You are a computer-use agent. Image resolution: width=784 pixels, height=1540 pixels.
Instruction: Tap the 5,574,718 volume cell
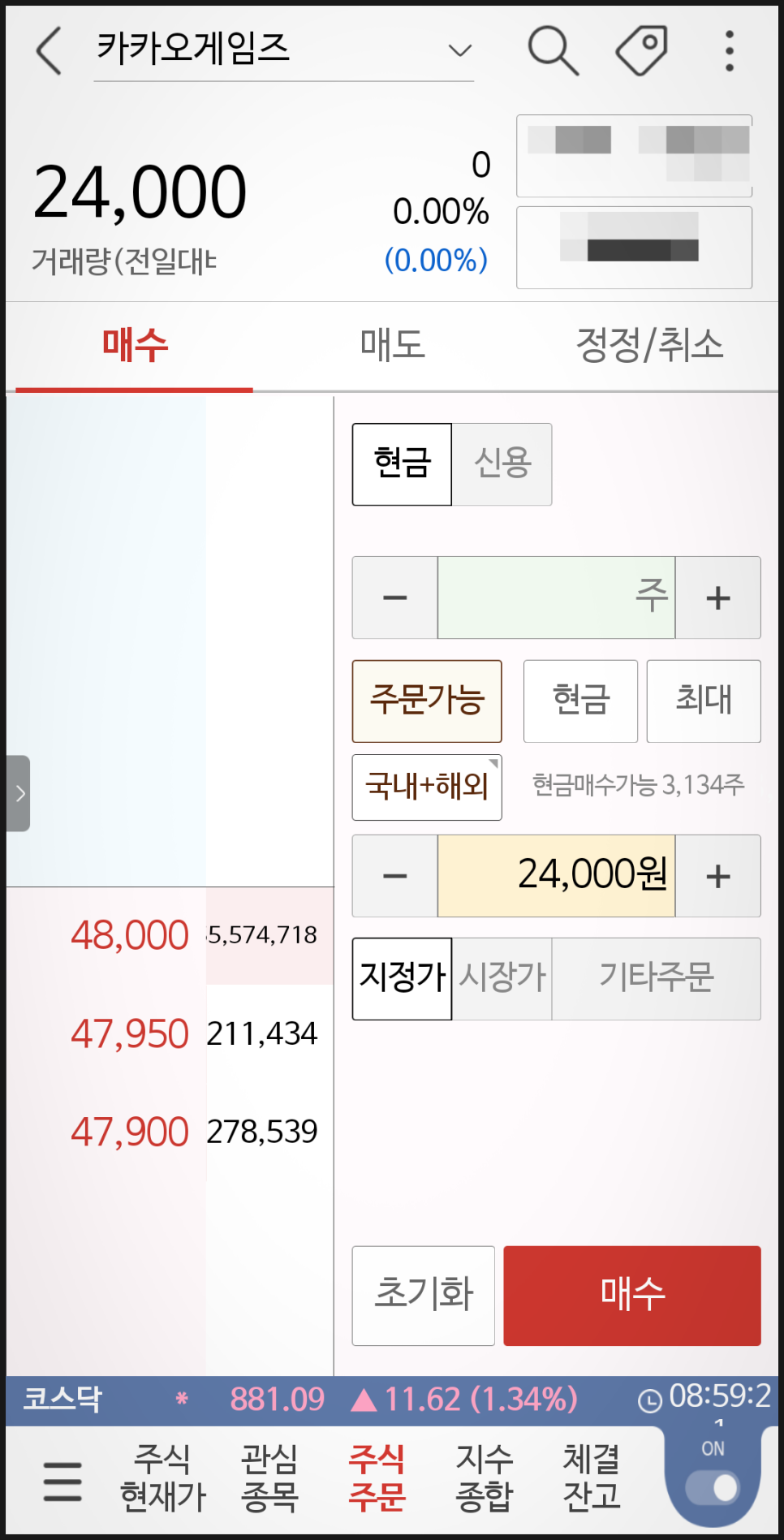[269, 935]
